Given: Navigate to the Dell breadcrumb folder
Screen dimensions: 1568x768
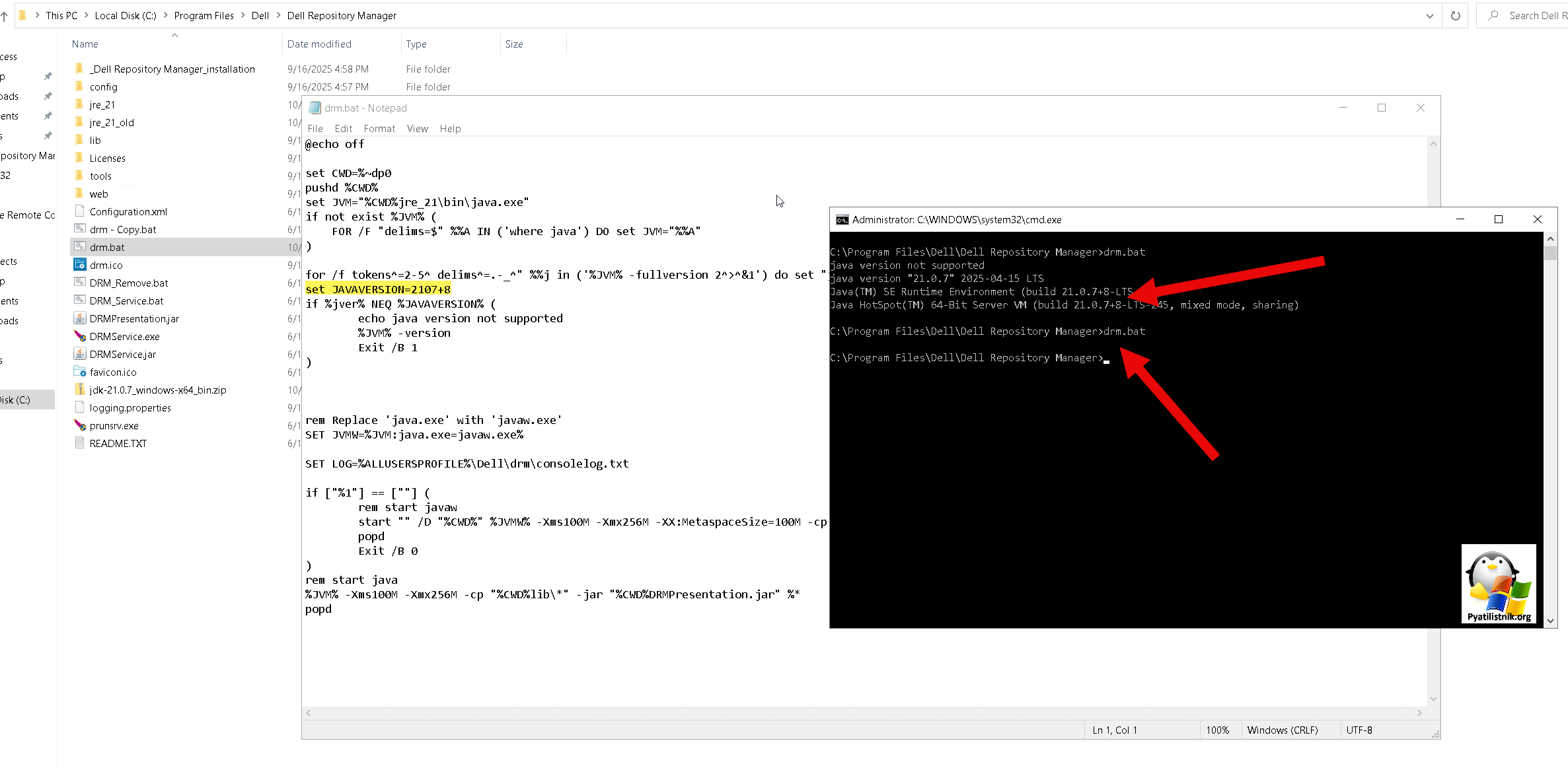Looking at the screenshot, I should [260, 15].
